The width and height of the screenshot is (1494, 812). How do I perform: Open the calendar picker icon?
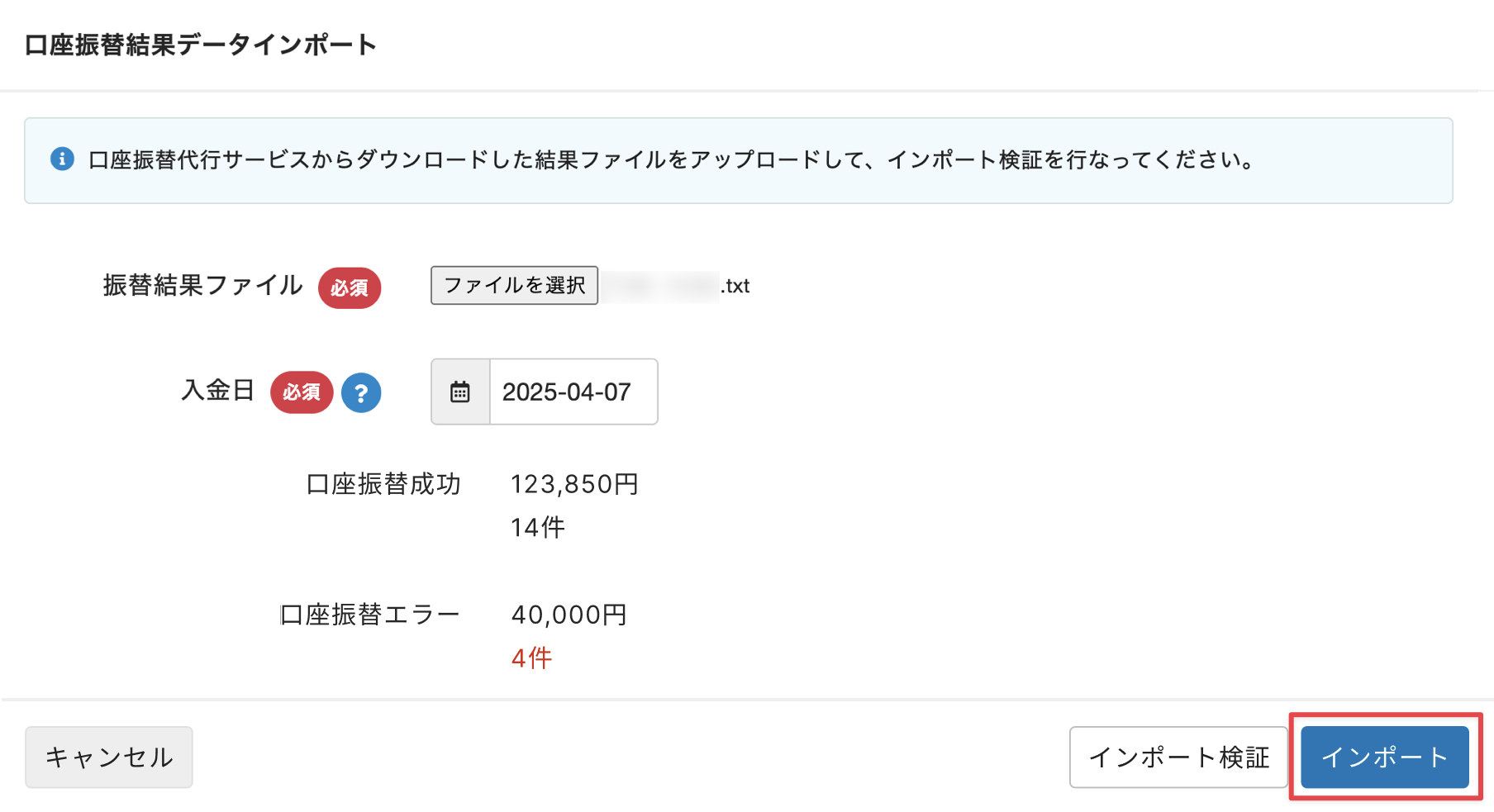[x=460, y=392]
